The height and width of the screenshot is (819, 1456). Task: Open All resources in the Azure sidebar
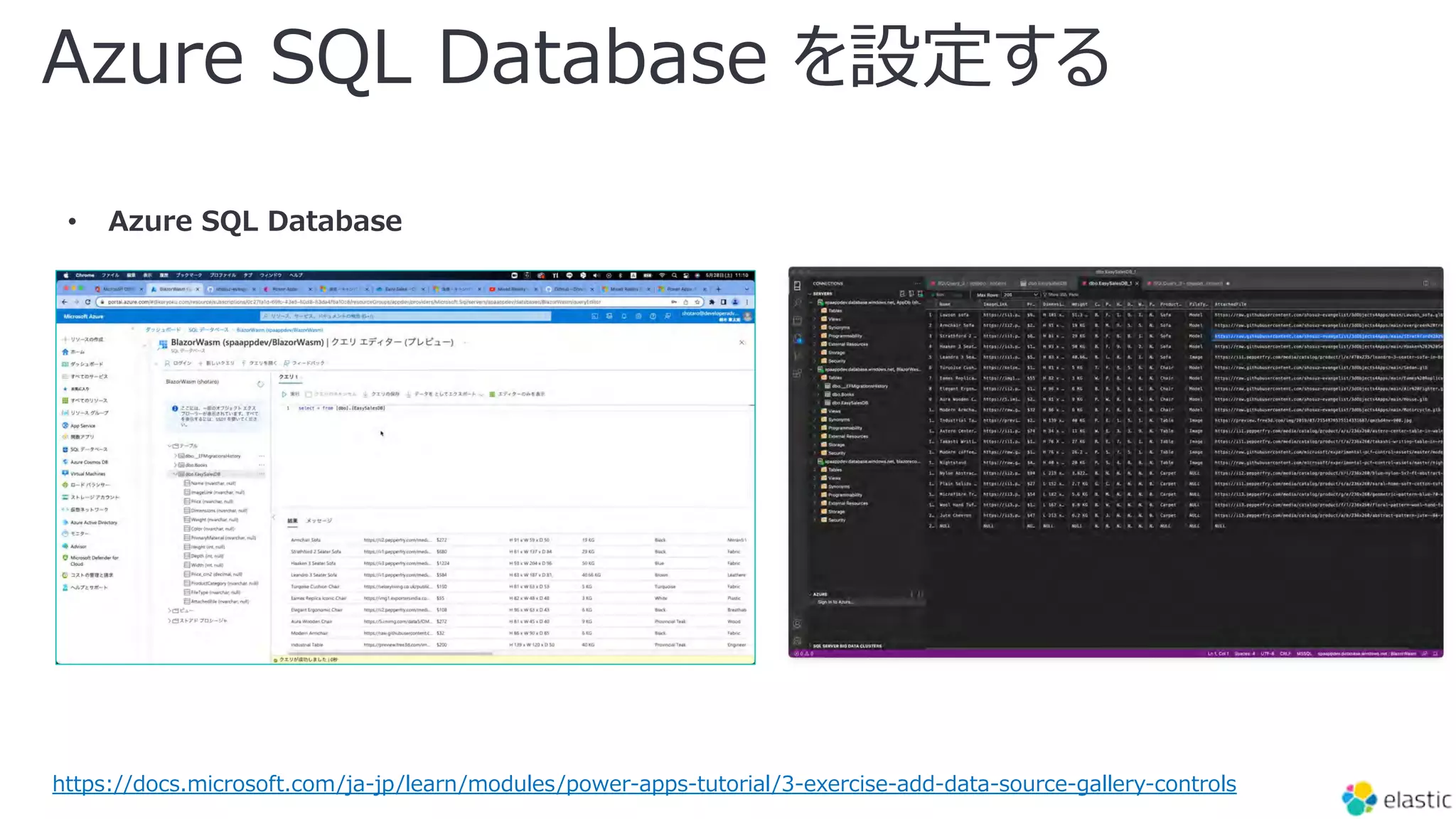tap(85, 400)
